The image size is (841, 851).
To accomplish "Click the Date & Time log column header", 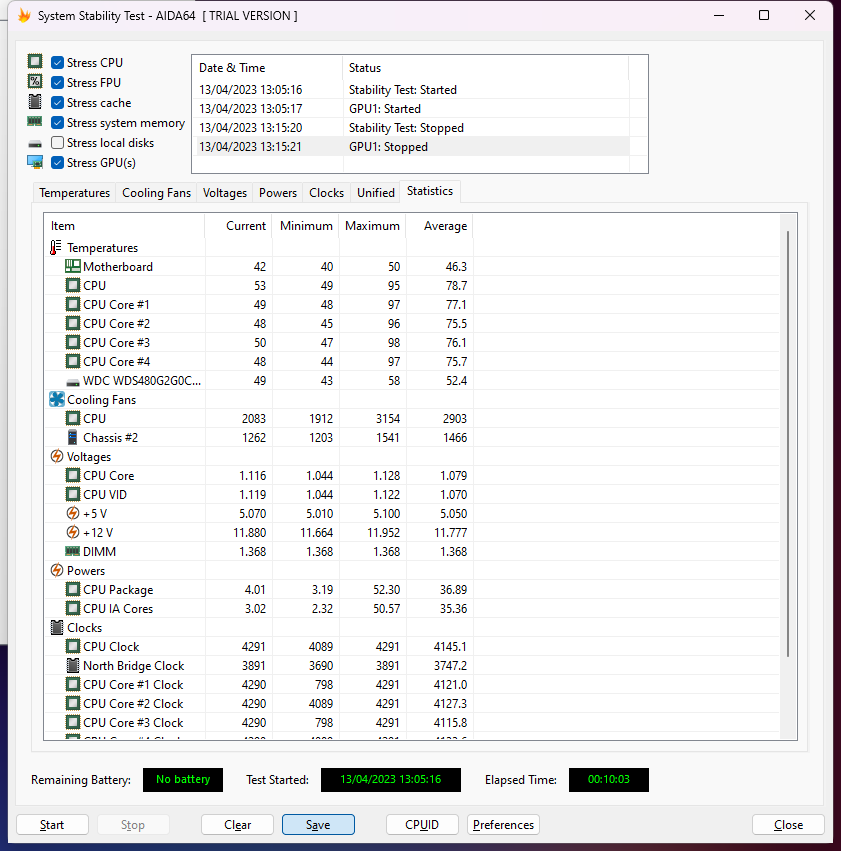I will click(267, 68).
